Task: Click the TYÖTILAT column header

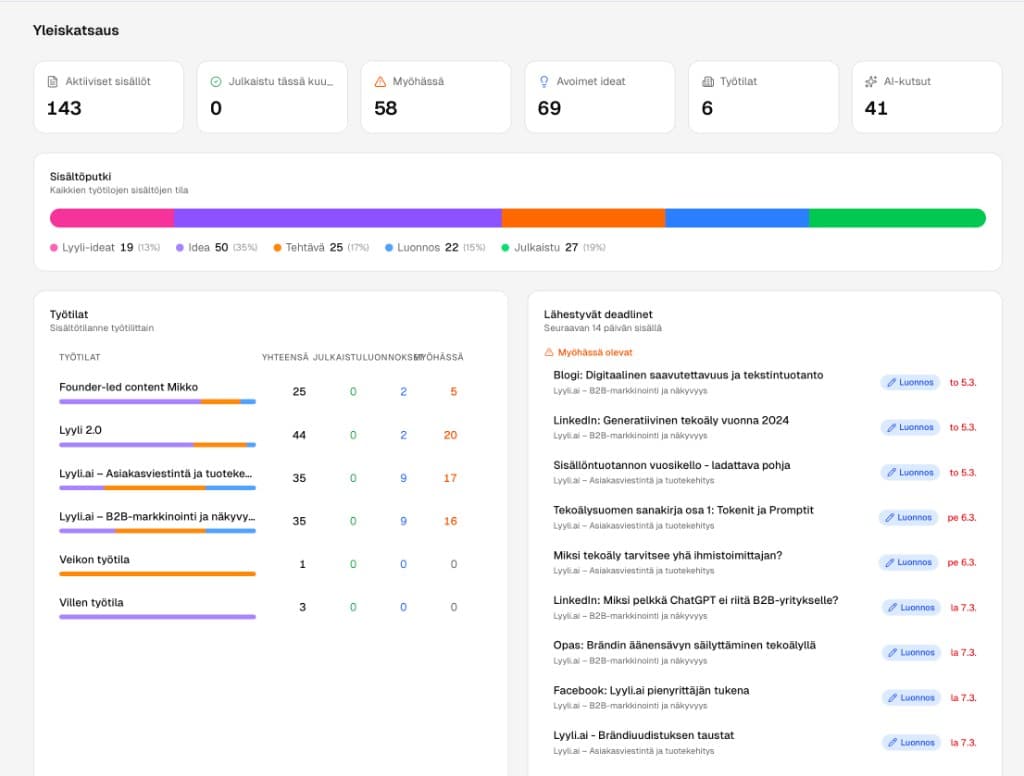Action: click(80, 357)
